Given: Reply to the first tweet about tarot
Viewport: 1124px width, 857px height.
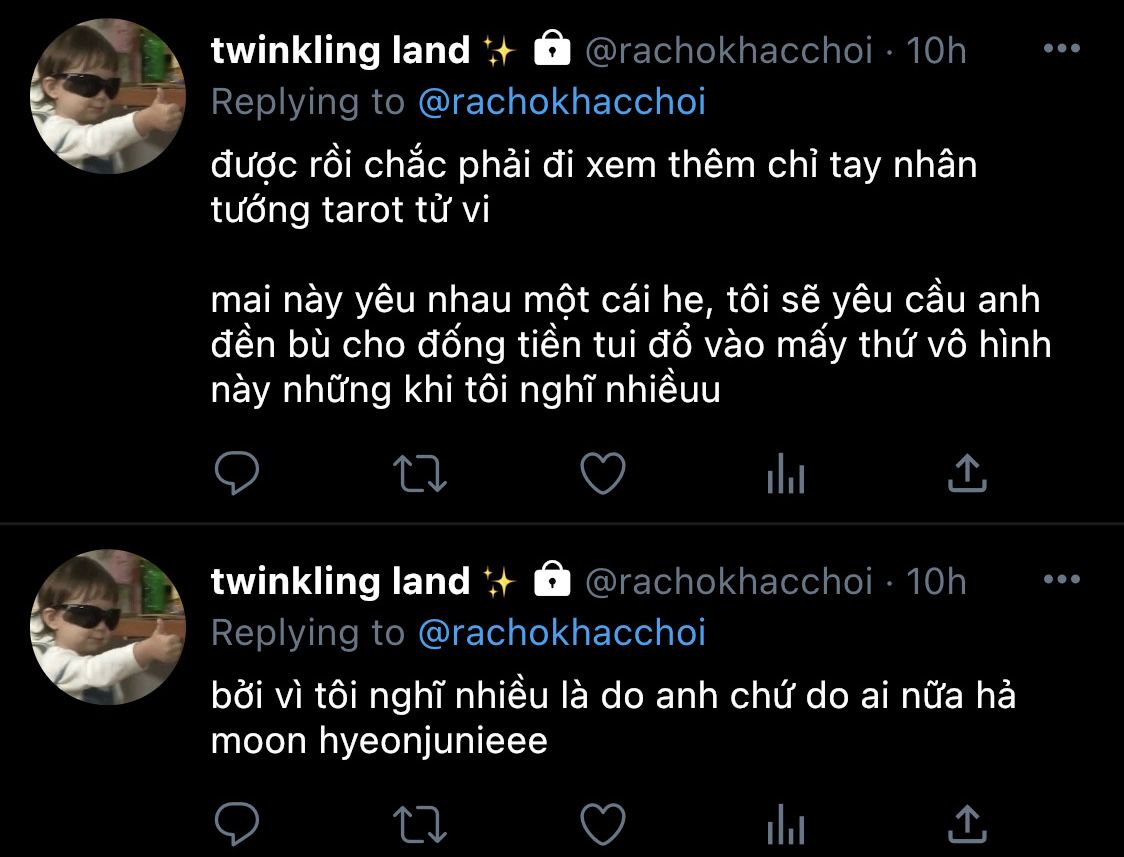Looking at the screenshot, I should [237, 474].
